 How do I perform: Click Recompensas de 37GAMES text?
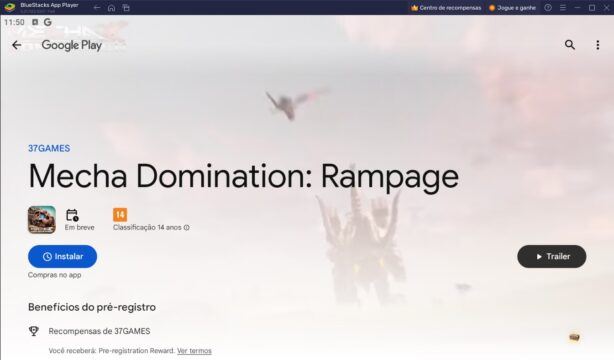point(99,331)
